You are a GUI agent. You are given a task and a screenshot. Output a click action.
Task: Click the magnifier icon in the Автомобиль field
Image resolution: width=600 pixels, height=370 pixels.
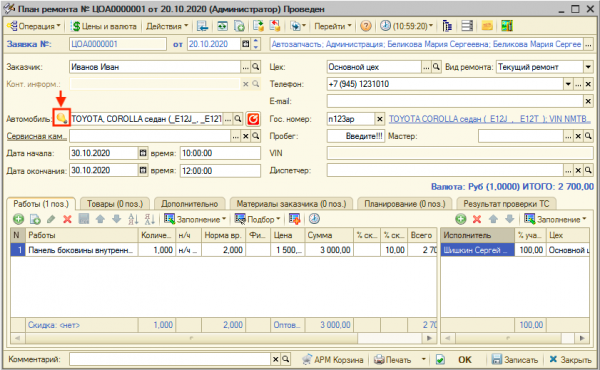pos(238,119)
